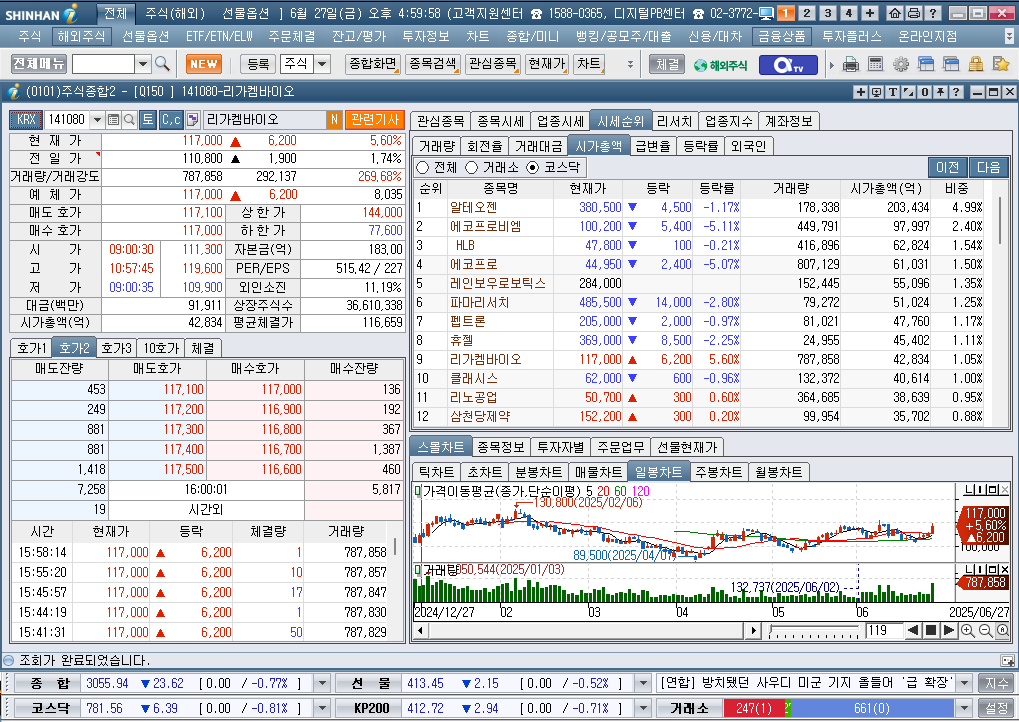Click chart play forward button
This screenshot has width=1019, height=722.
pyautogui.click(x=948, y=630)
